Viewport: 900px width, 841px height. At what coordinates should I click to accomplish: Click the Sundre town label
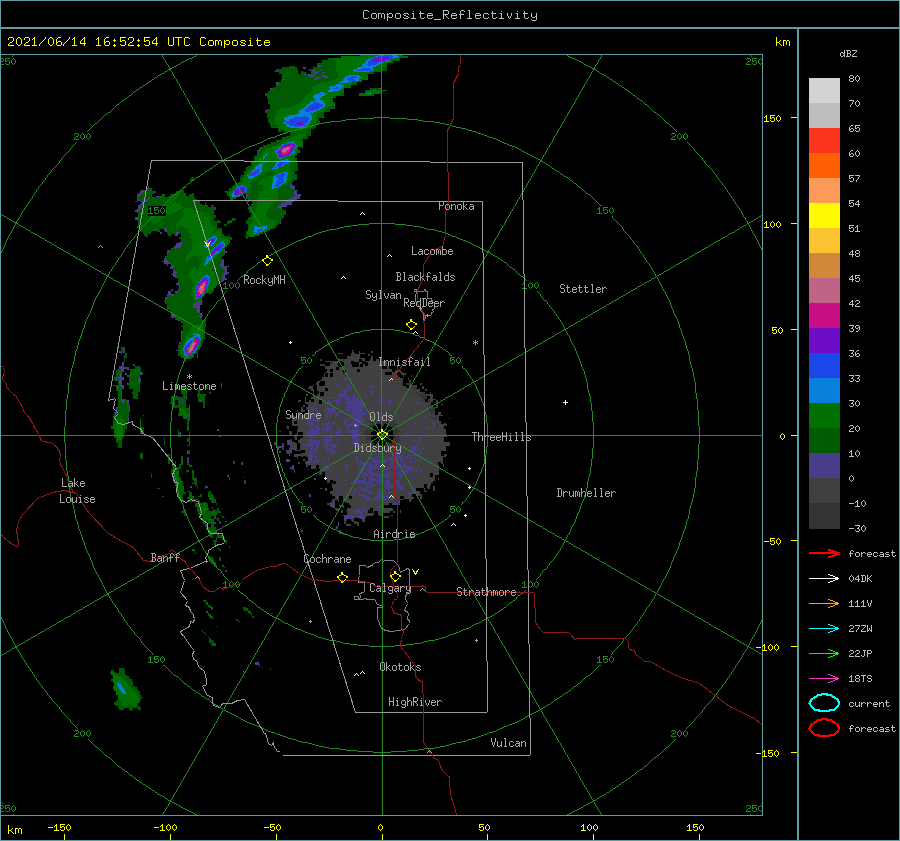point(303,414)
